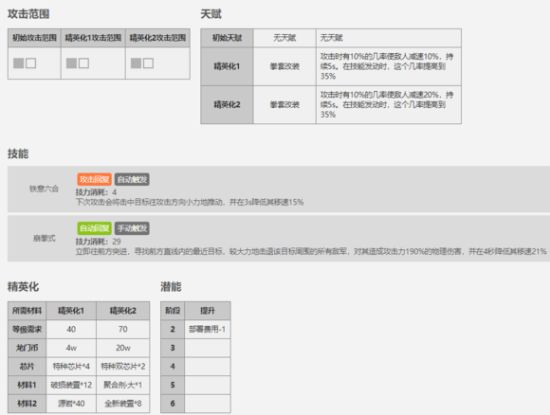Click the 精英化1攻击范围 column header
550x415 pixels.
(x=93, y=38)
